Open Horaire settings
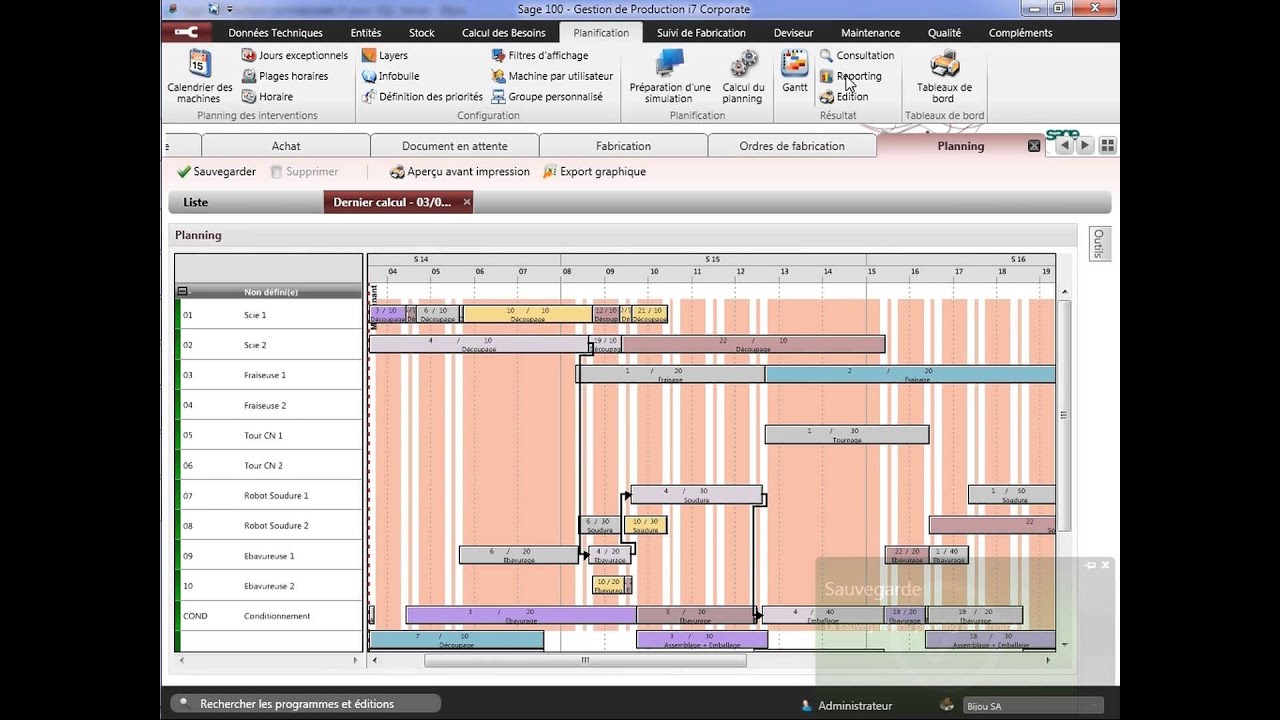The image size is (1280, 720). tap(267, 97)
